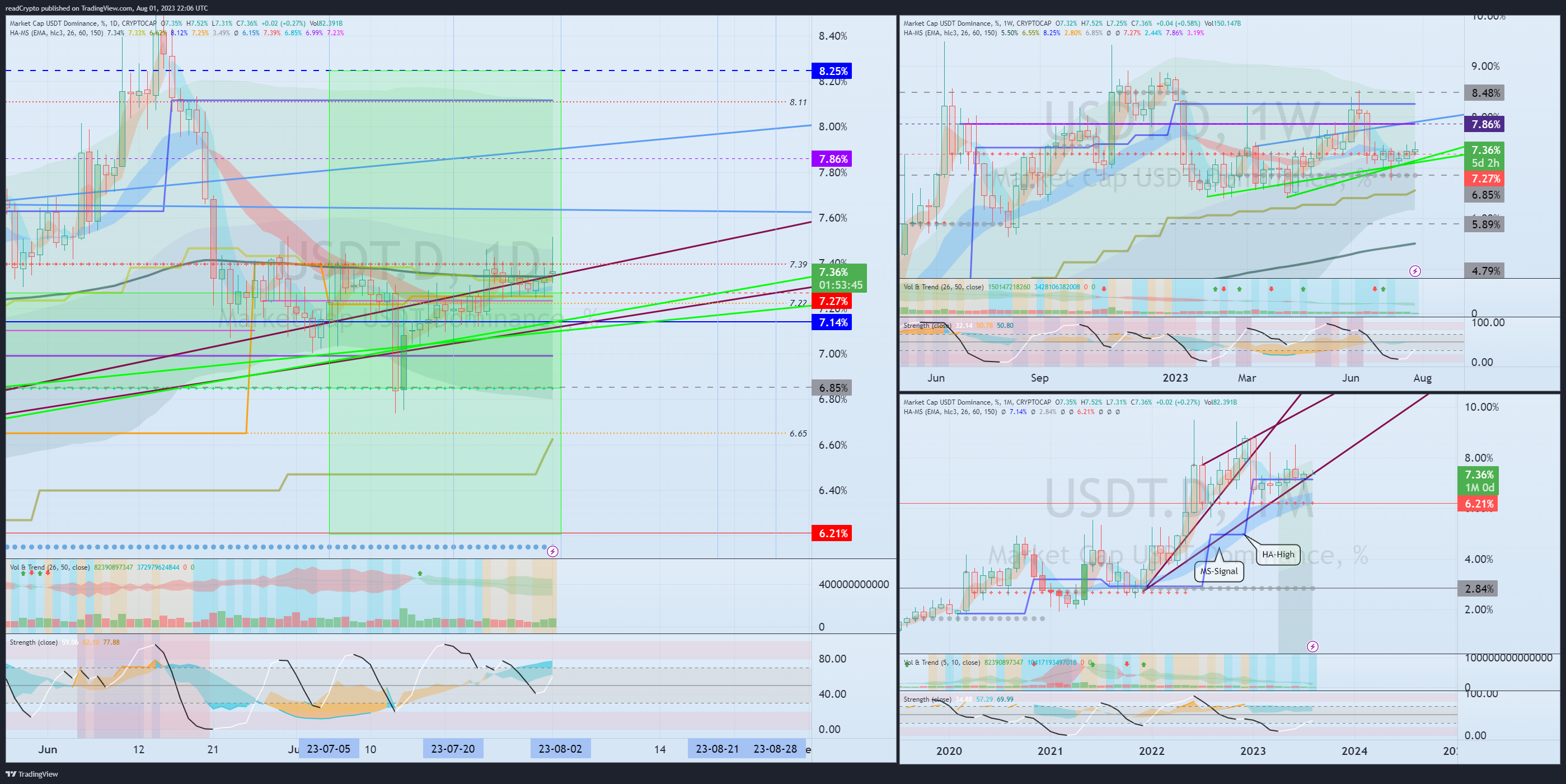Click the blue 8.25% price label on the 1D chart

point(832,71)
